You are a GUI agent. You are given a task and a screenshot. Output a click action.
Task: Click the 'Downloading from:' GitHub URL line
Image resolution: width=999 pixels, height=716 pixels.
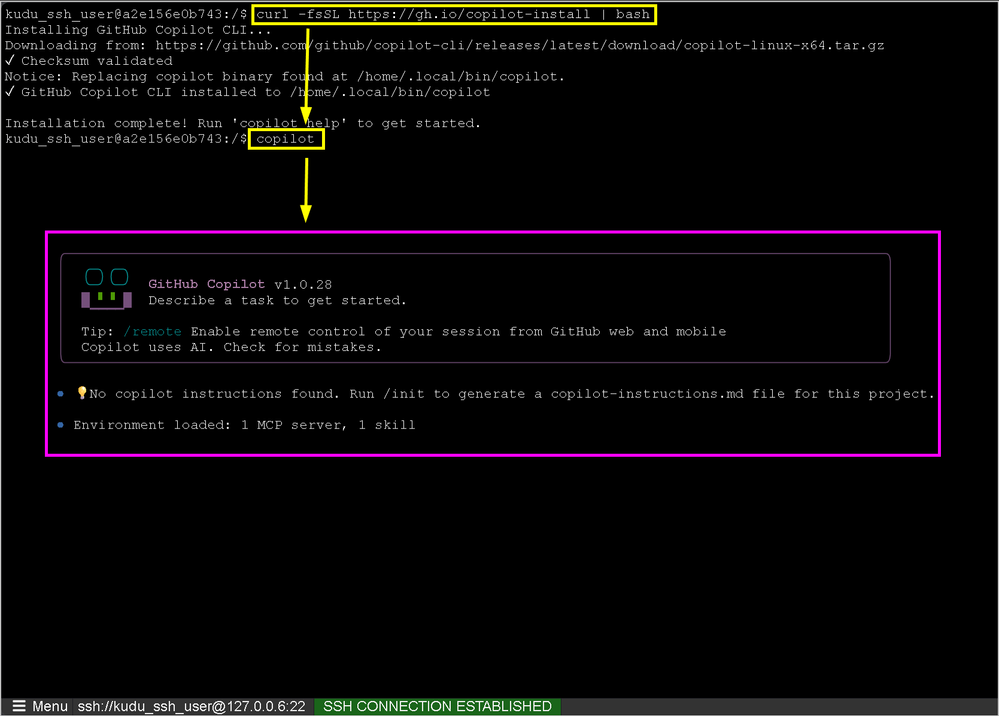pyautogui.click(x=444, y=45)
